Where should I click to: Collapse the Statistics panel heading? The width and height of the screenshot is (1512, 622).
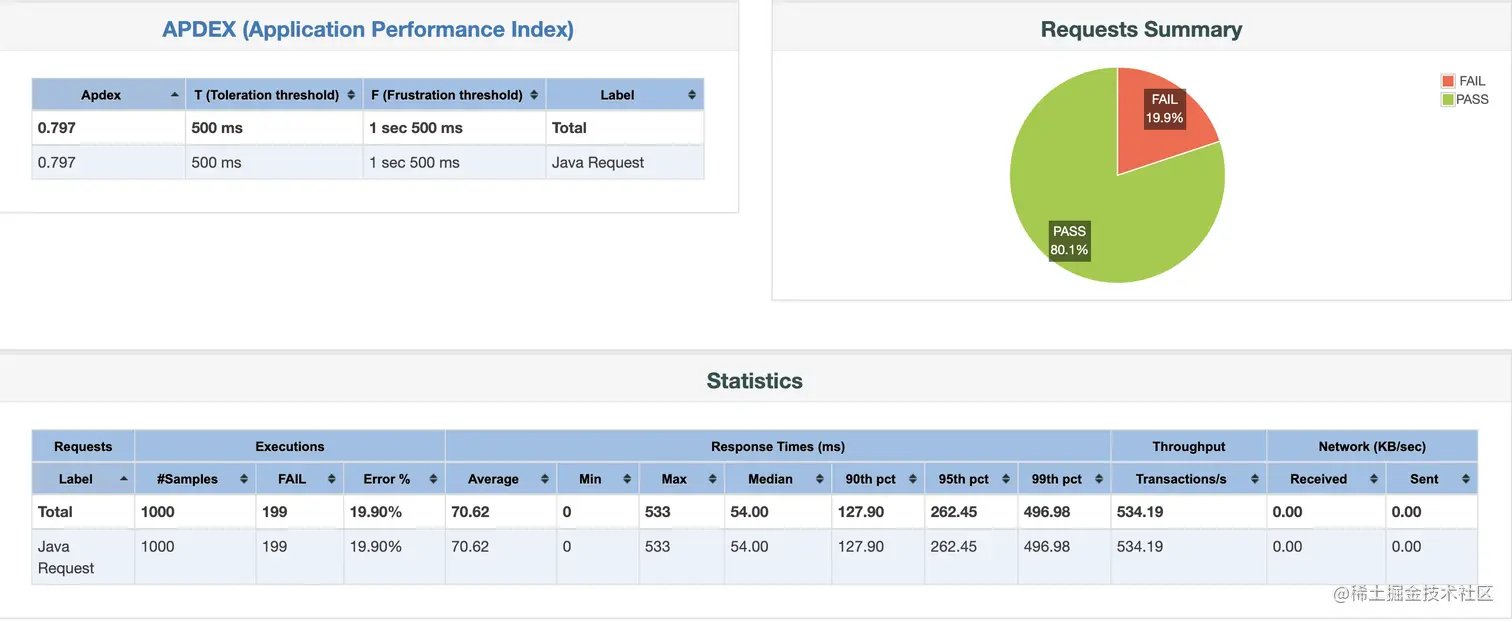click(755, 381)
